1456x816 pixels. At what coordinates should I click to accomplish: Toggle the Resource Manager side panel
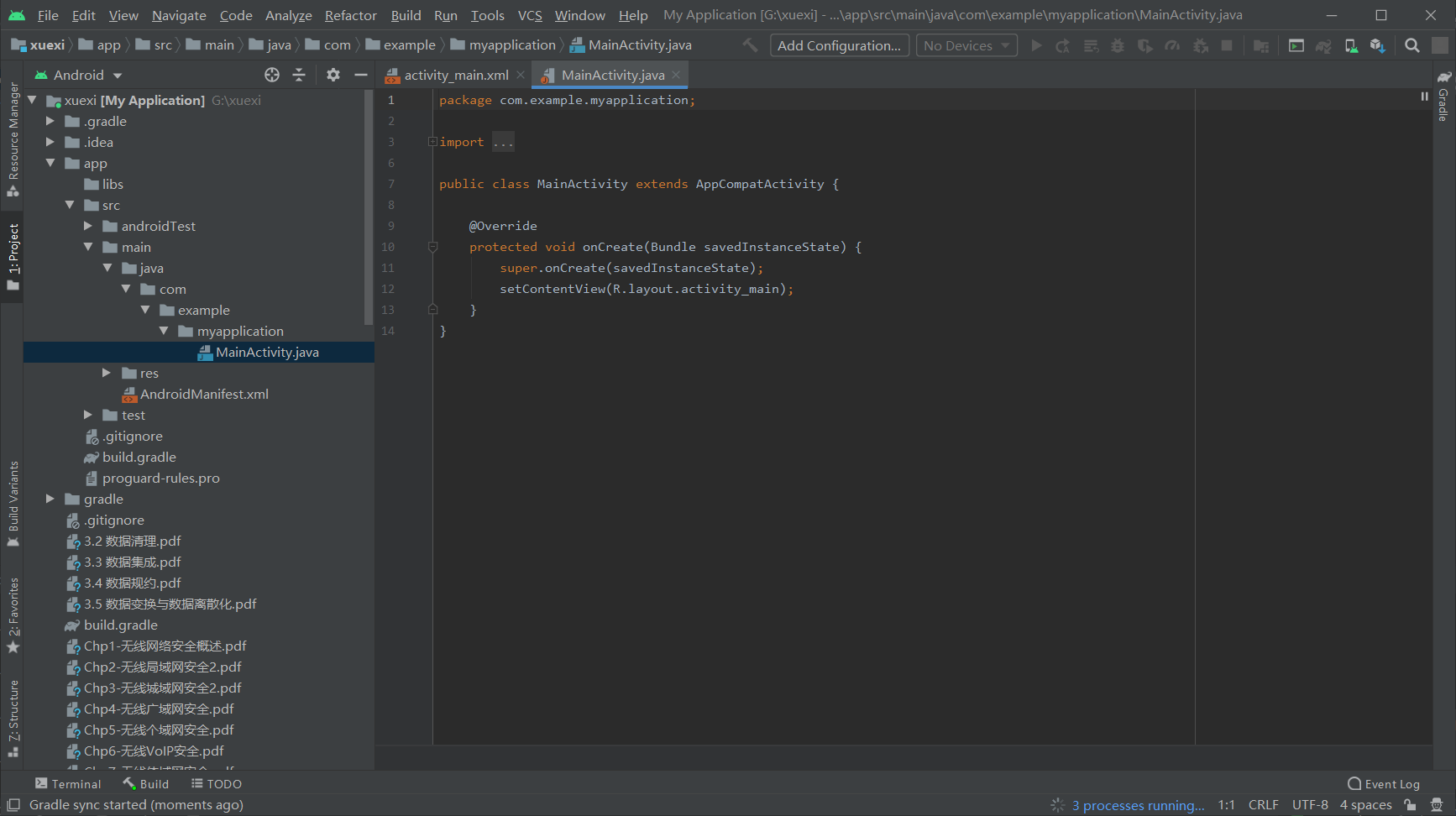coord(13,139)
